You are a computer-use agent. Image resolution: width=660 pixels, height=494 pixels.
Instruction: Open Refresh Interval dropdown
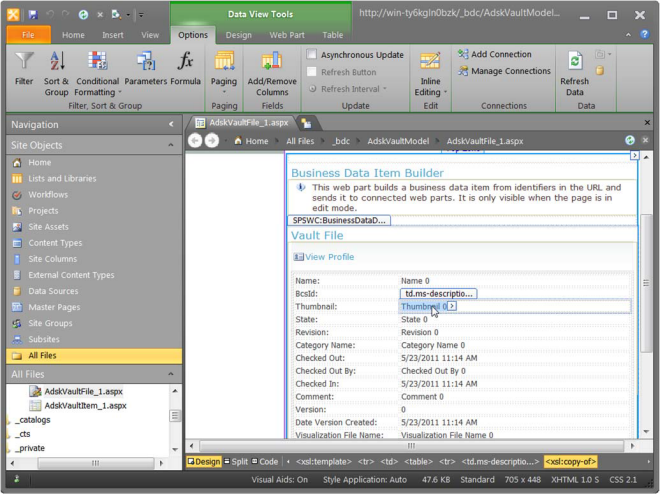pos(348,89)
